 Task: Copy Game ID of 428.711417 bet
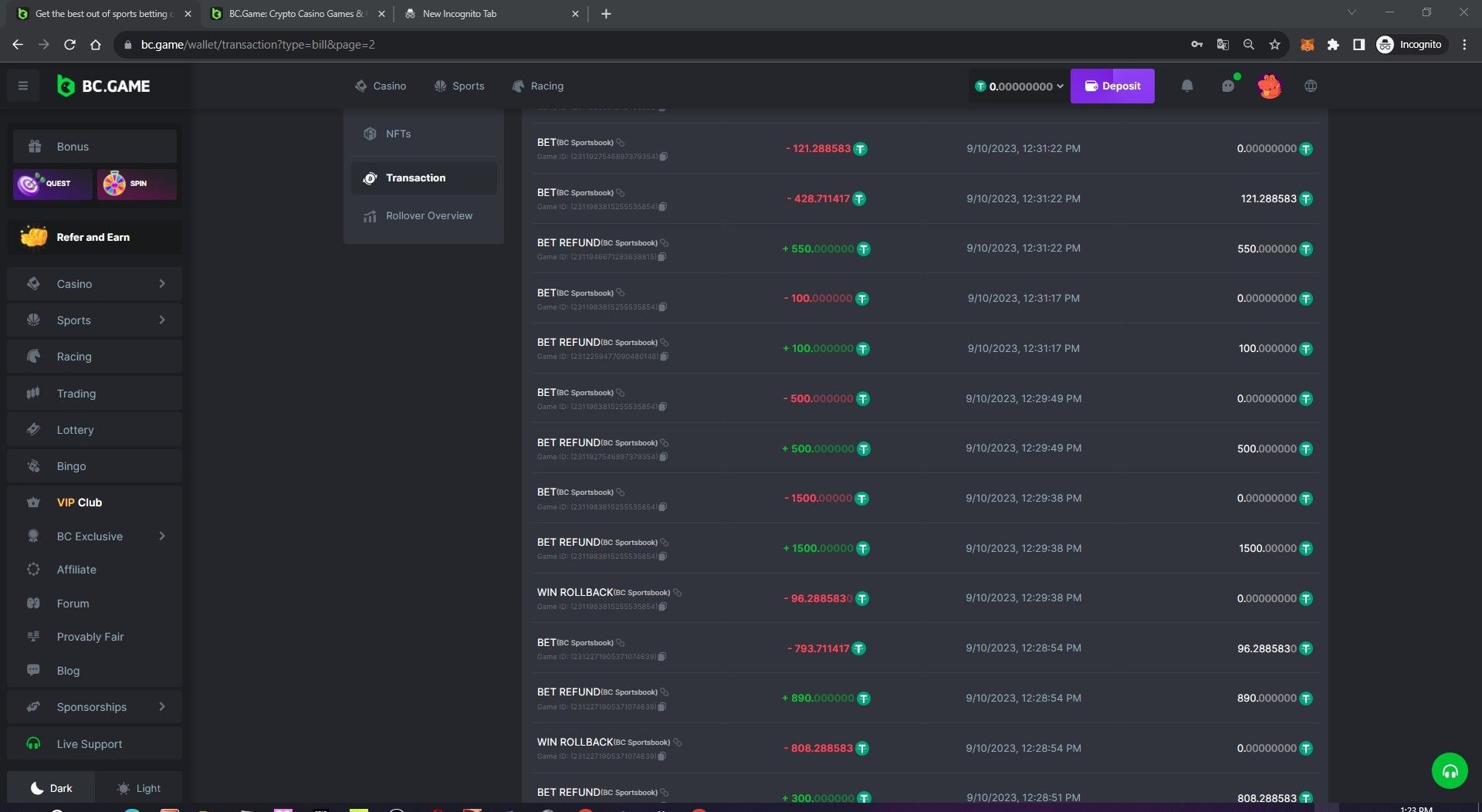(663, 207)
